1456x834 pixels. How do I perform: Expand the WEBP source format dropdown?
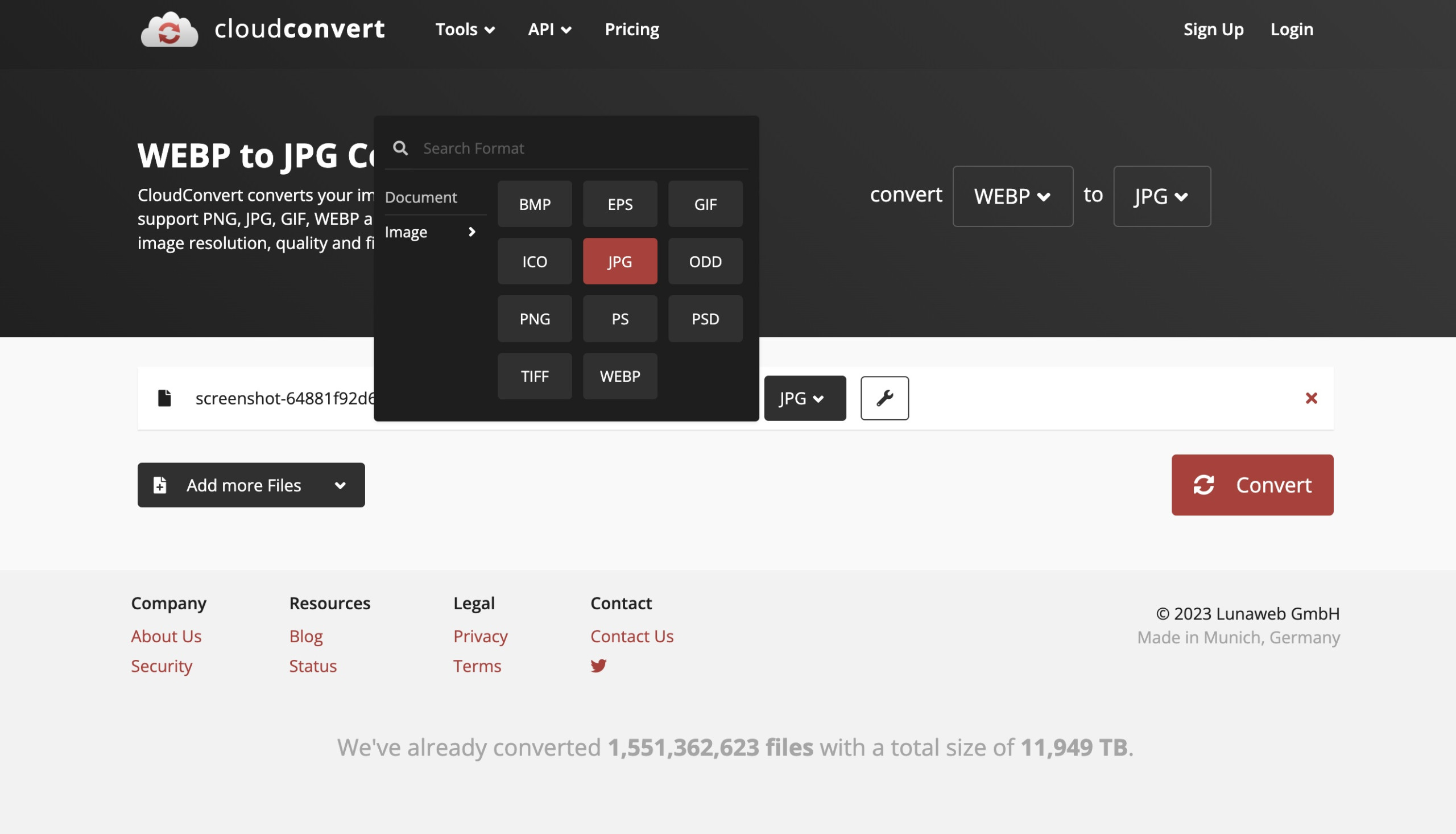(1012, 195)
